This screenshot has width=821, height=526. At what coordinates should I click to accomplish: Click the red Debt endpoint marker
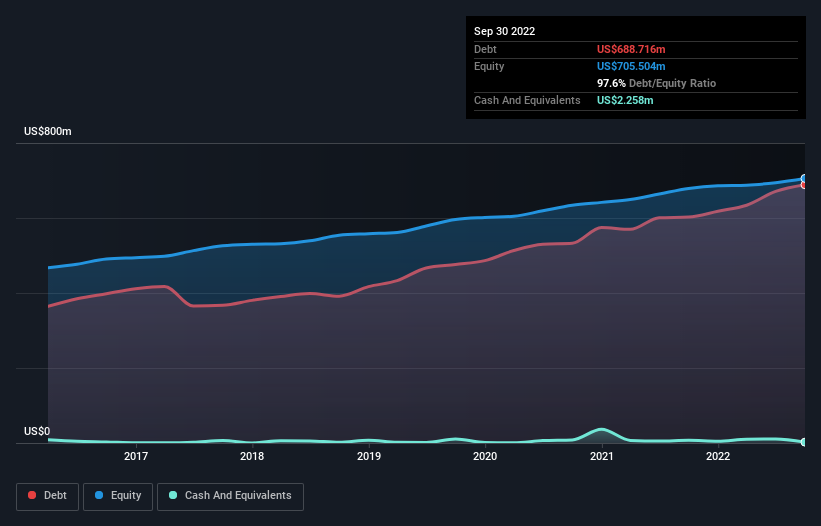[804, 185]
